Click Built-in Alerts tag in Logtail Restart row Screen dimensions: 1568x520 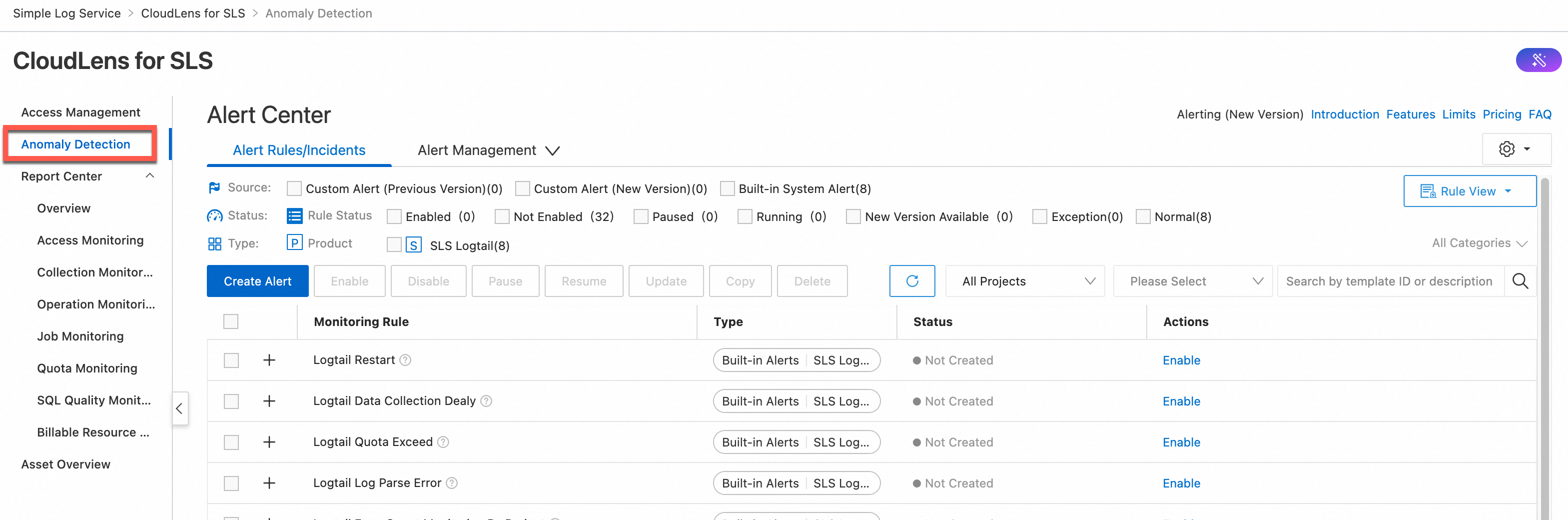coord(760,360)
